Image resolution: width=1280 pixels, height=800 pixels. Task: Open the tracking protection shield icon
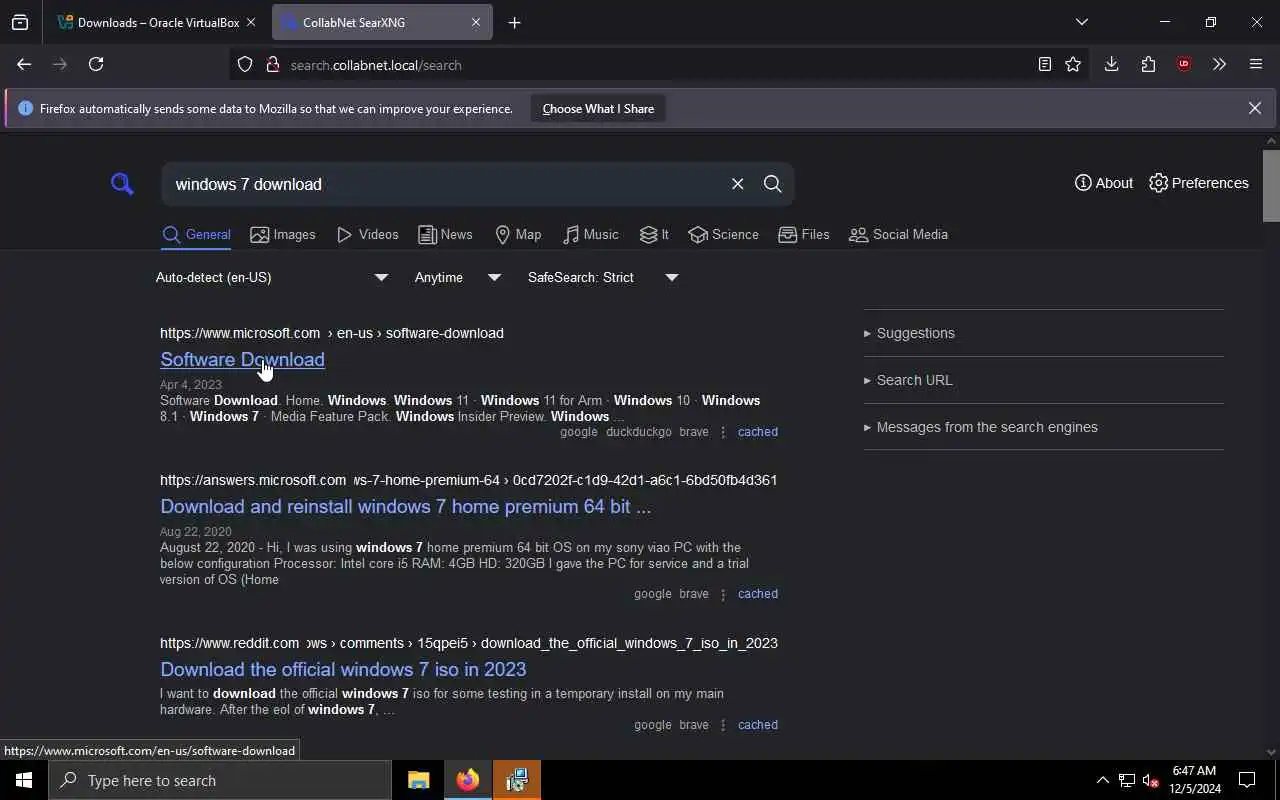coord(245,65)
